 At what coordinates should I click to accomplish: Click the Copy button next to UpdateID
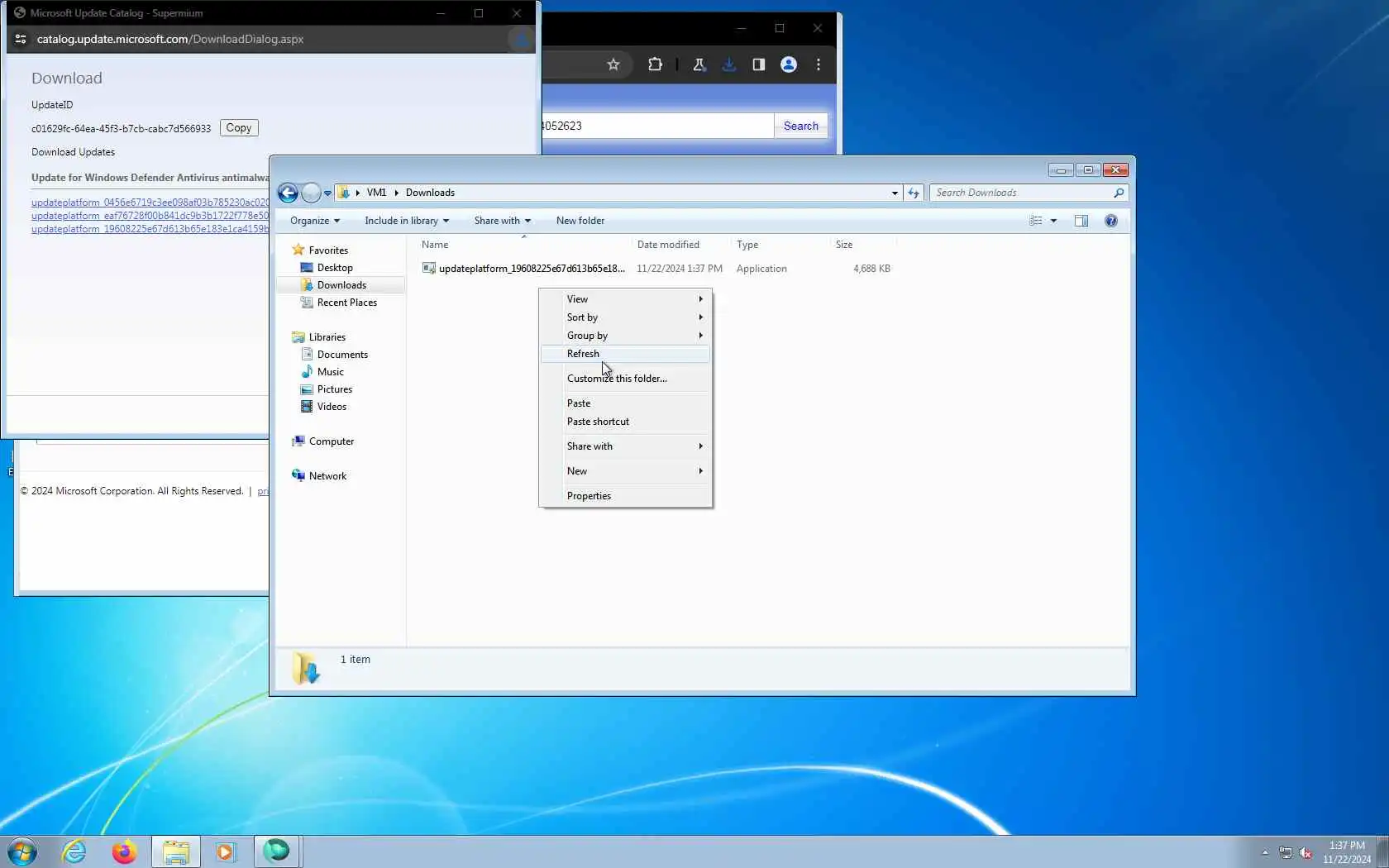pos(239,128)
